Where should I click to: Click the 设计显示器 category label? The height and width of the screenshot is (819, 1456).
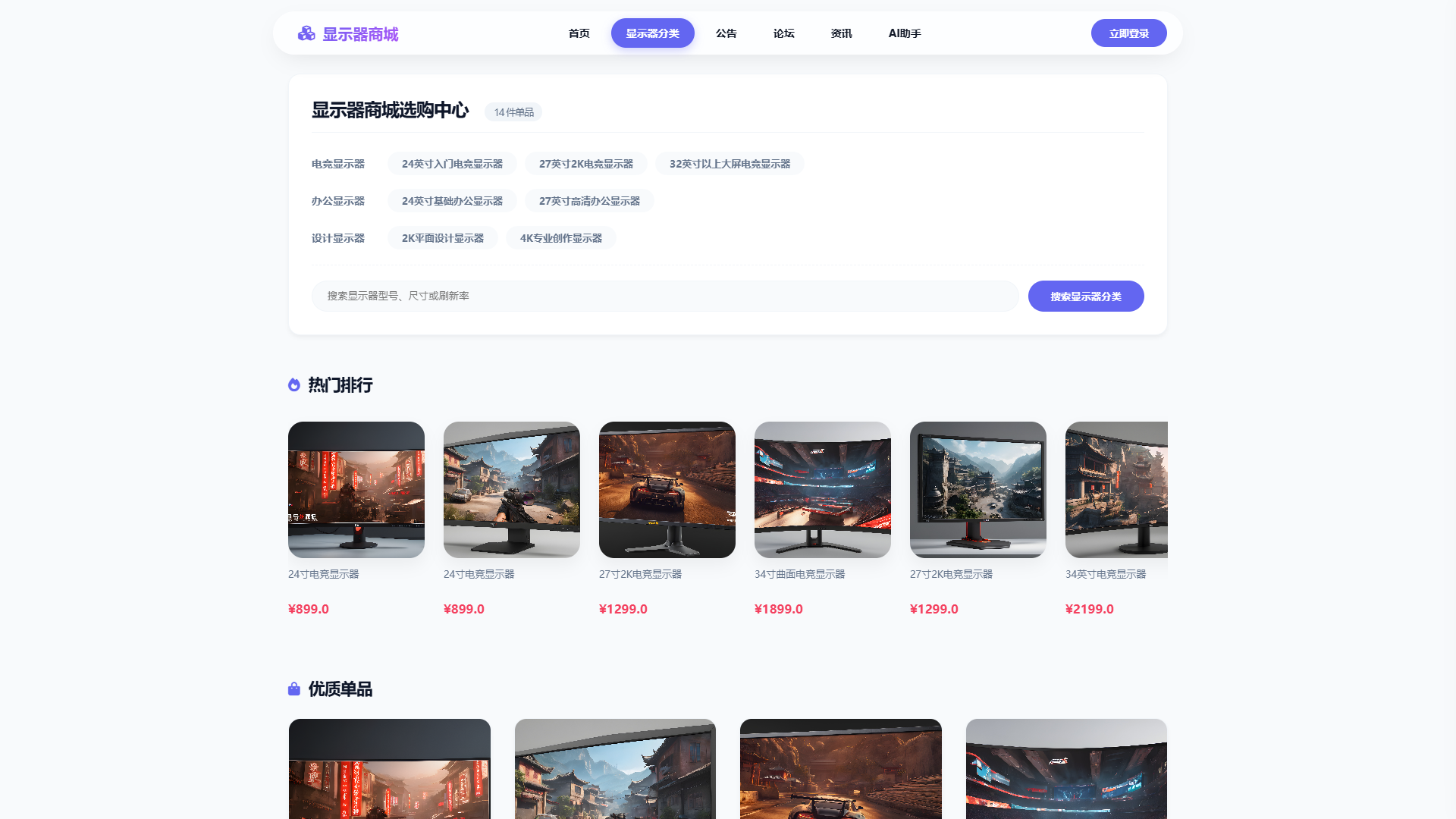coord(338,238)
